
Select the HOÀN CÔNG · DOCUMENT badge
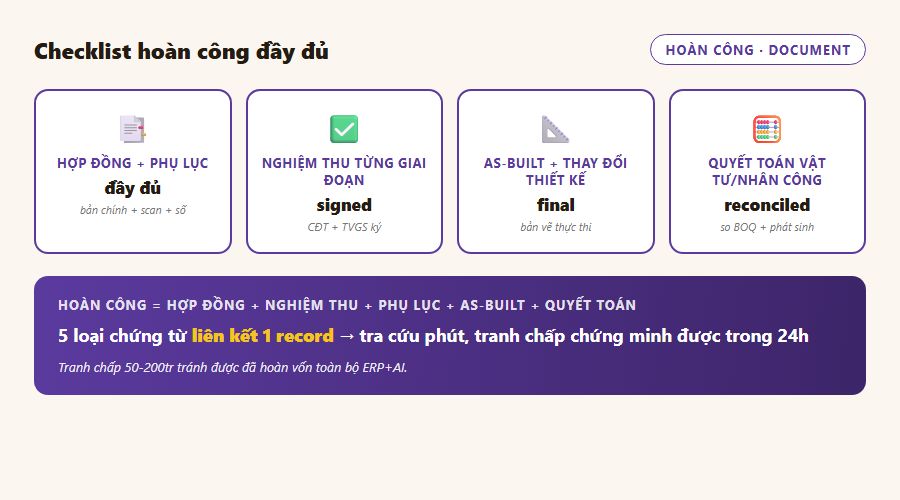[758, 50]
